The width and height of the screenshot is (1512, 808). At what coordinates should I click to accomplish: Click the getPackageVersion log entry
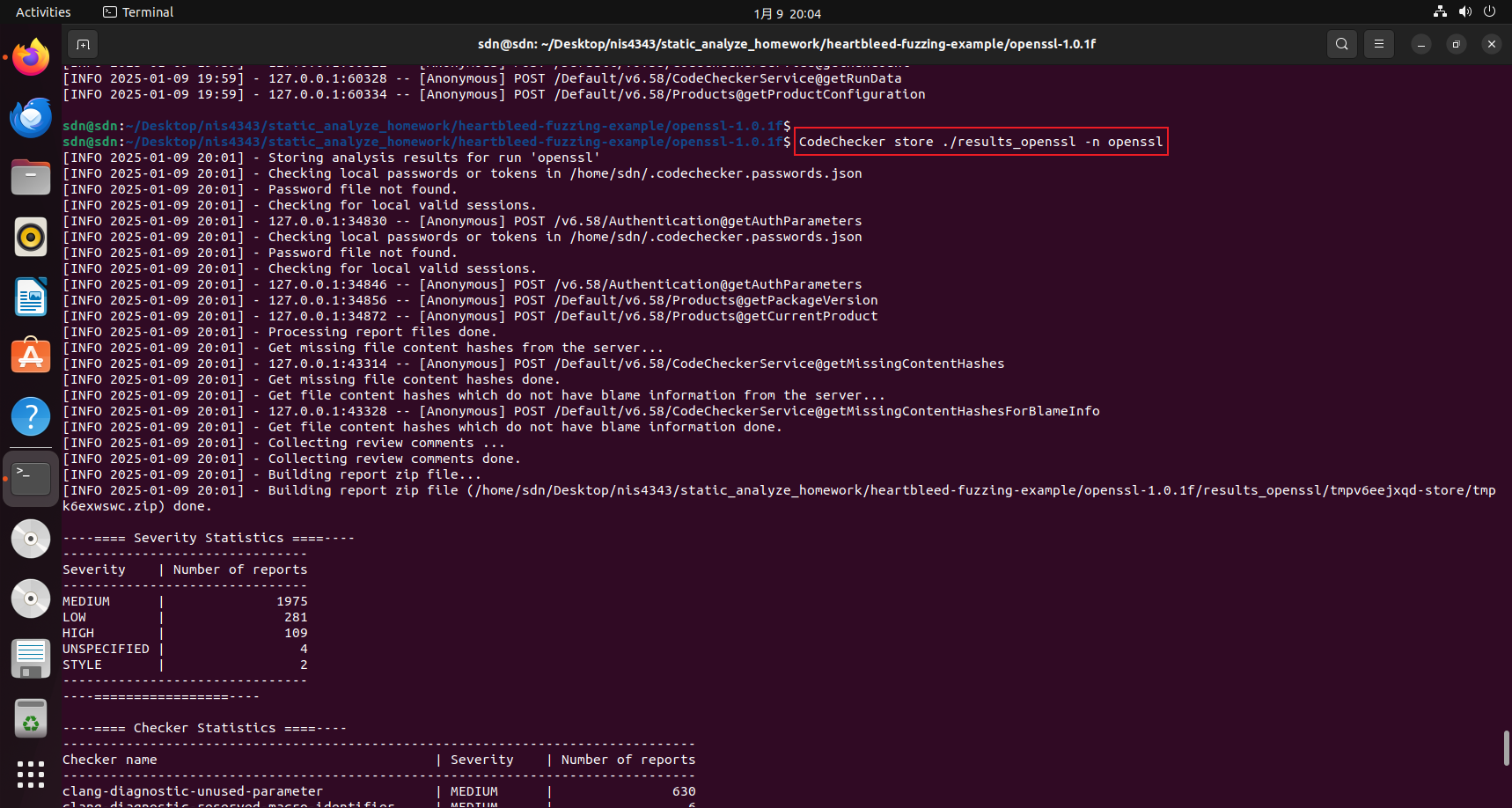click(x=470, y=300)
